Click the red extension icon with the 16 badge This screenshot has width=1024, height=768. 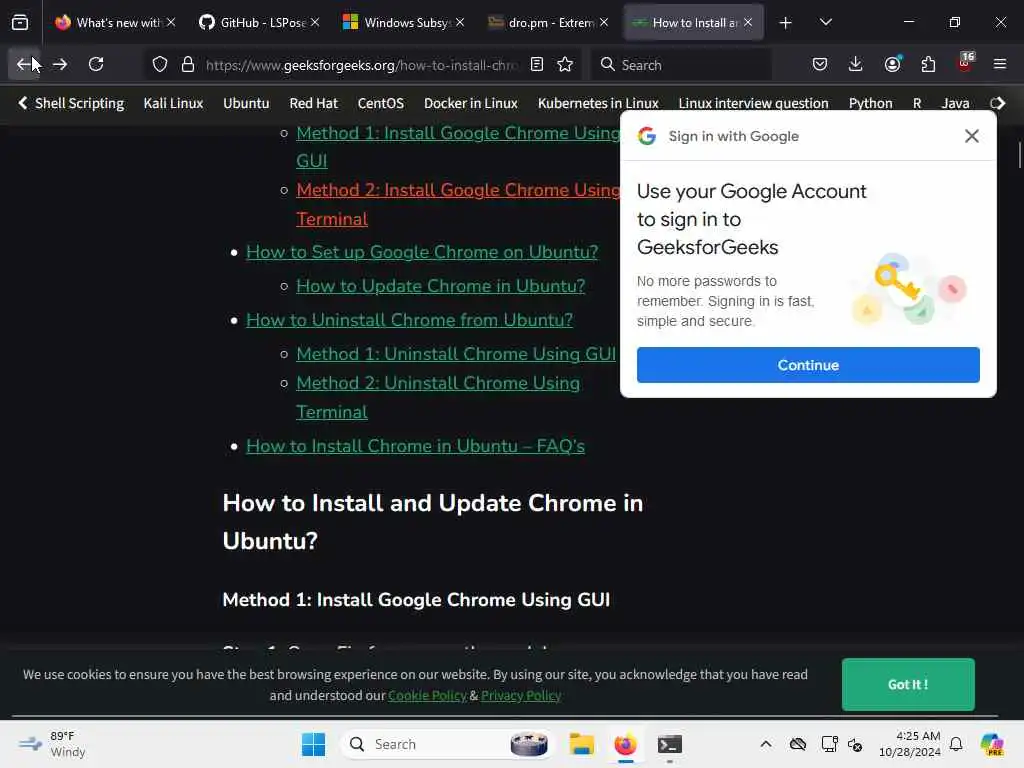[965, 64]
